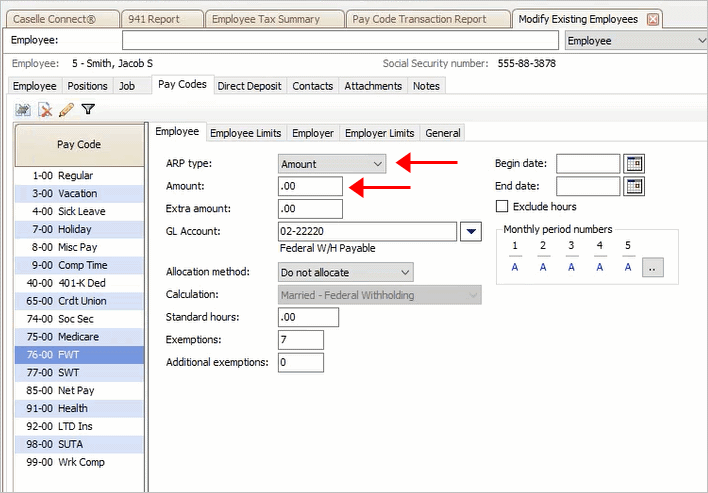The height and width of the screenshot is (493, 708).
Task: Select the 75-00 Medicare pay code
Action: point(79,337)
